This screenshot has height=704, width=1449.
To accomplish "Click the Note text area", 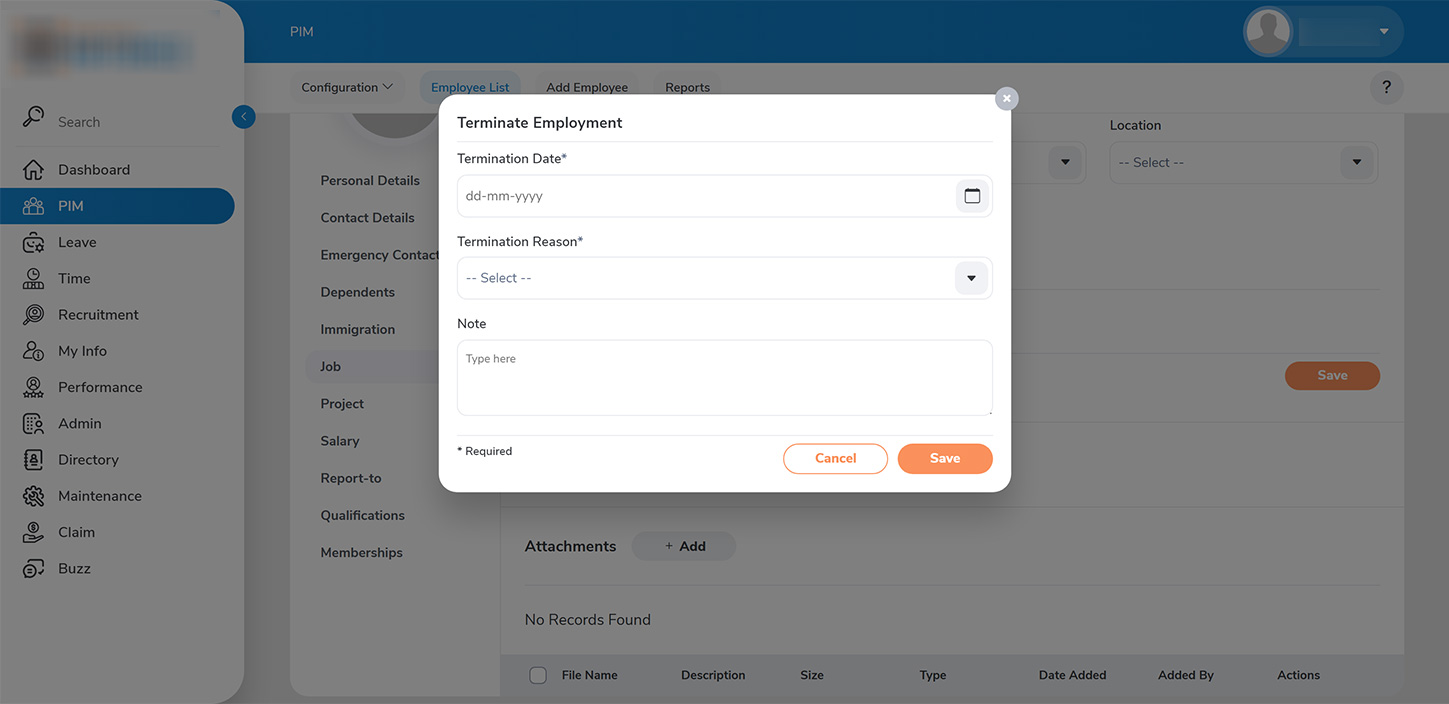I will coord(724,378).
